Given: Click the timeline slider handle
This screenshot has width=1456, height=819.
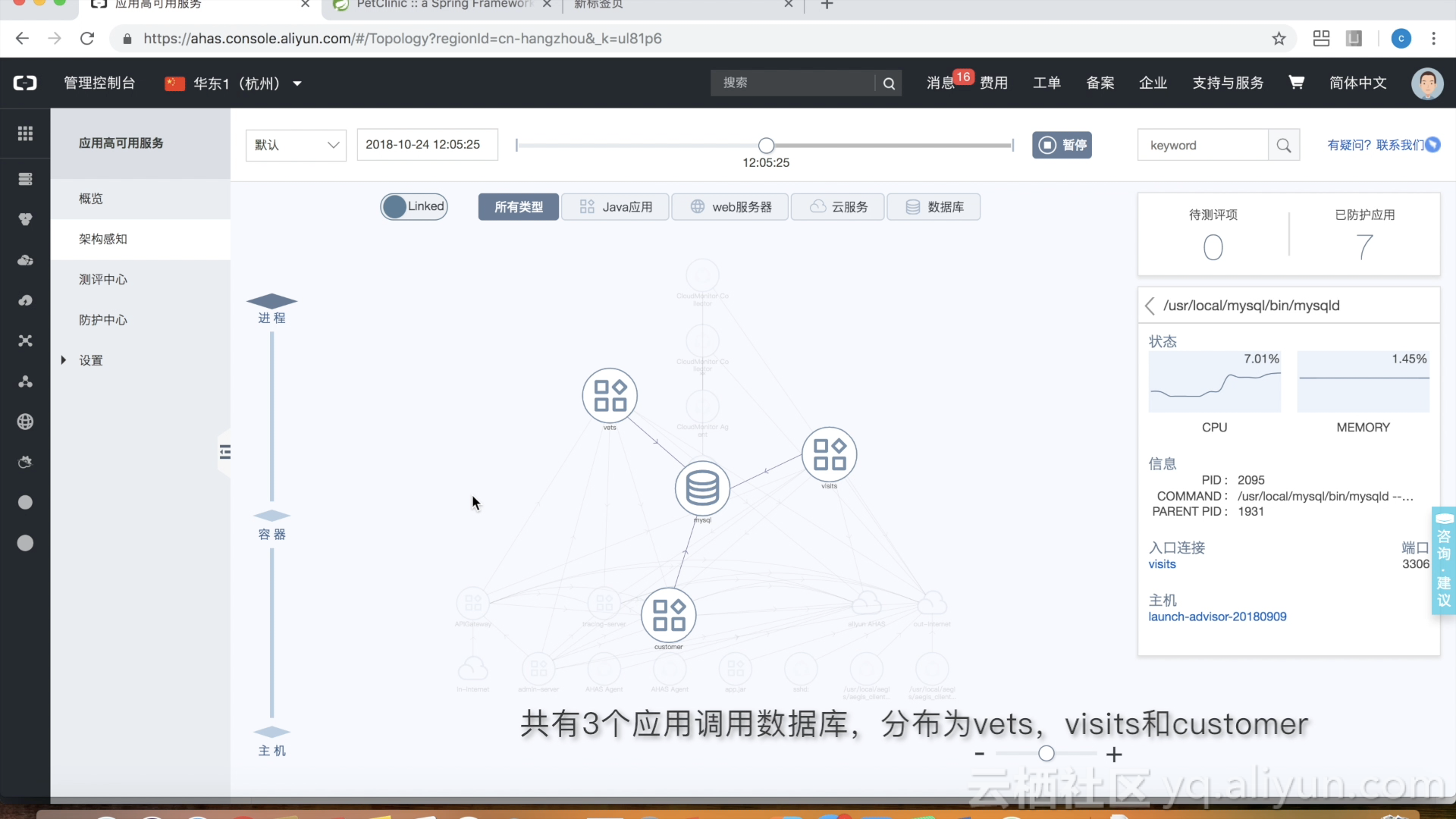Looking at the screenshot, I should (x=766, y=145).
